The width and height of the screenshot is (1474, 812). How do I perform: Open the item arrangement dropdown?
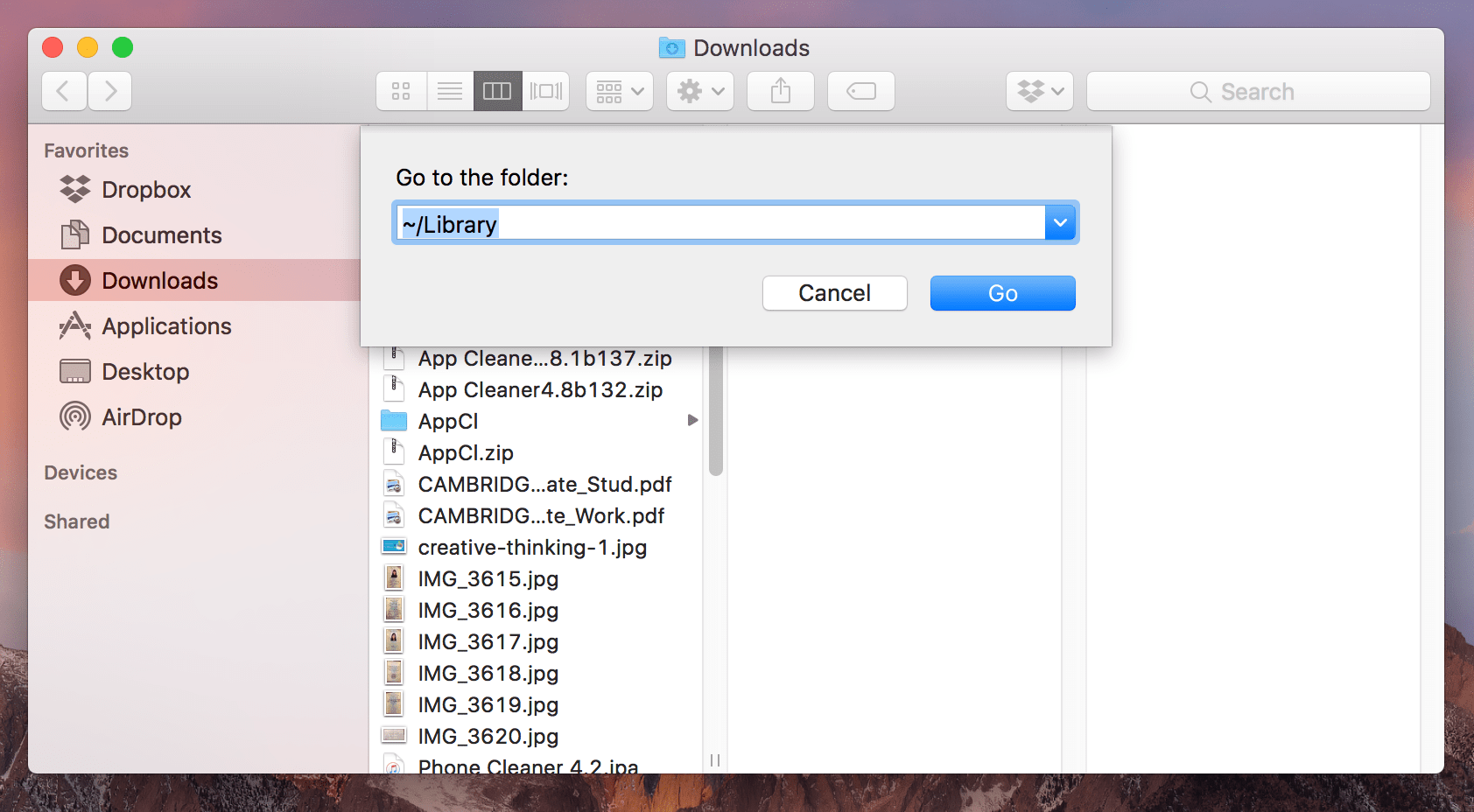[619, 90]
